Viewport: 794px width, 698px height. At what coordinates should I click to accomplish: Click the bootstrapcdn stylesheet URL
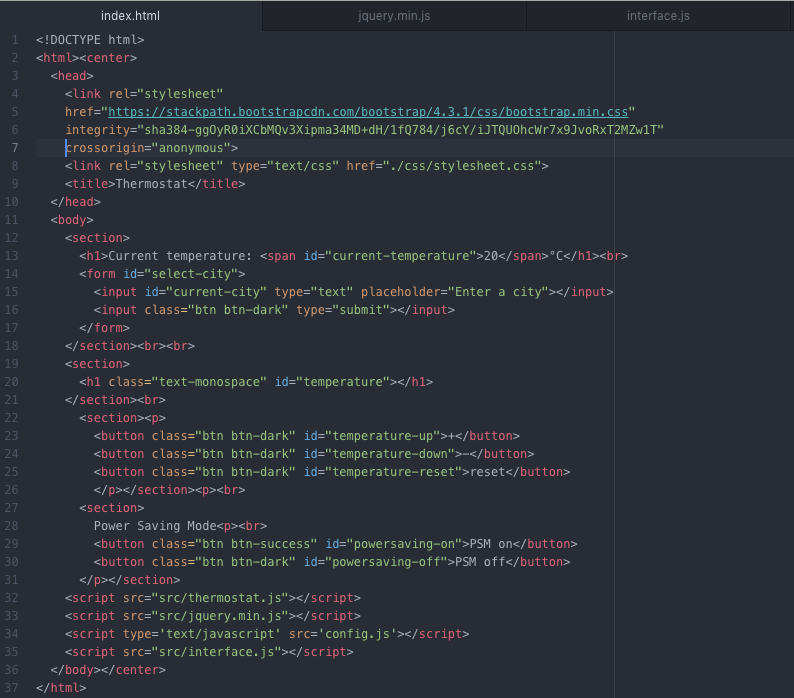368,112
